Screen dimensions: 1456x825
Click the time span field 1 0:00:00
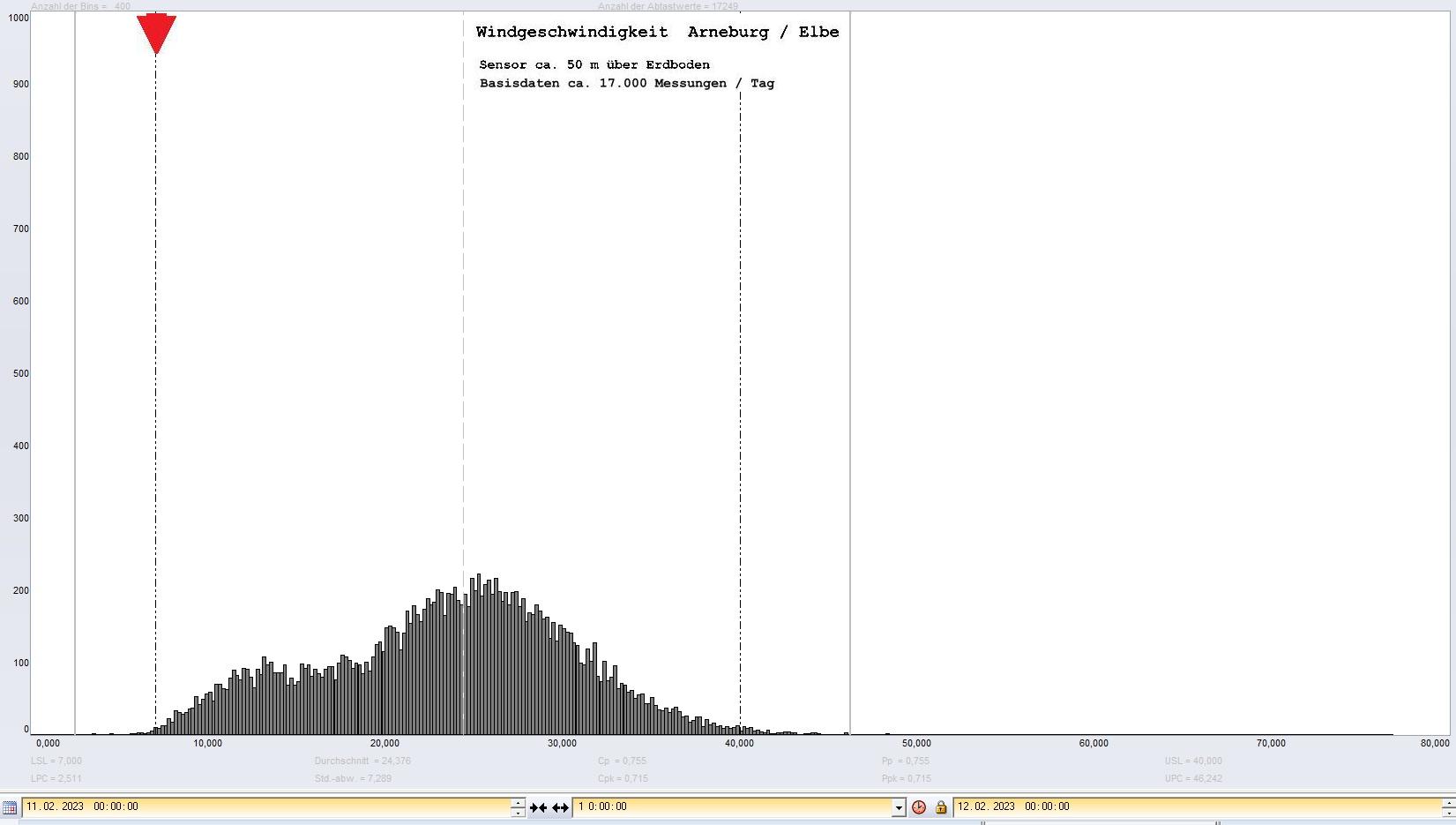pos(732,806)
